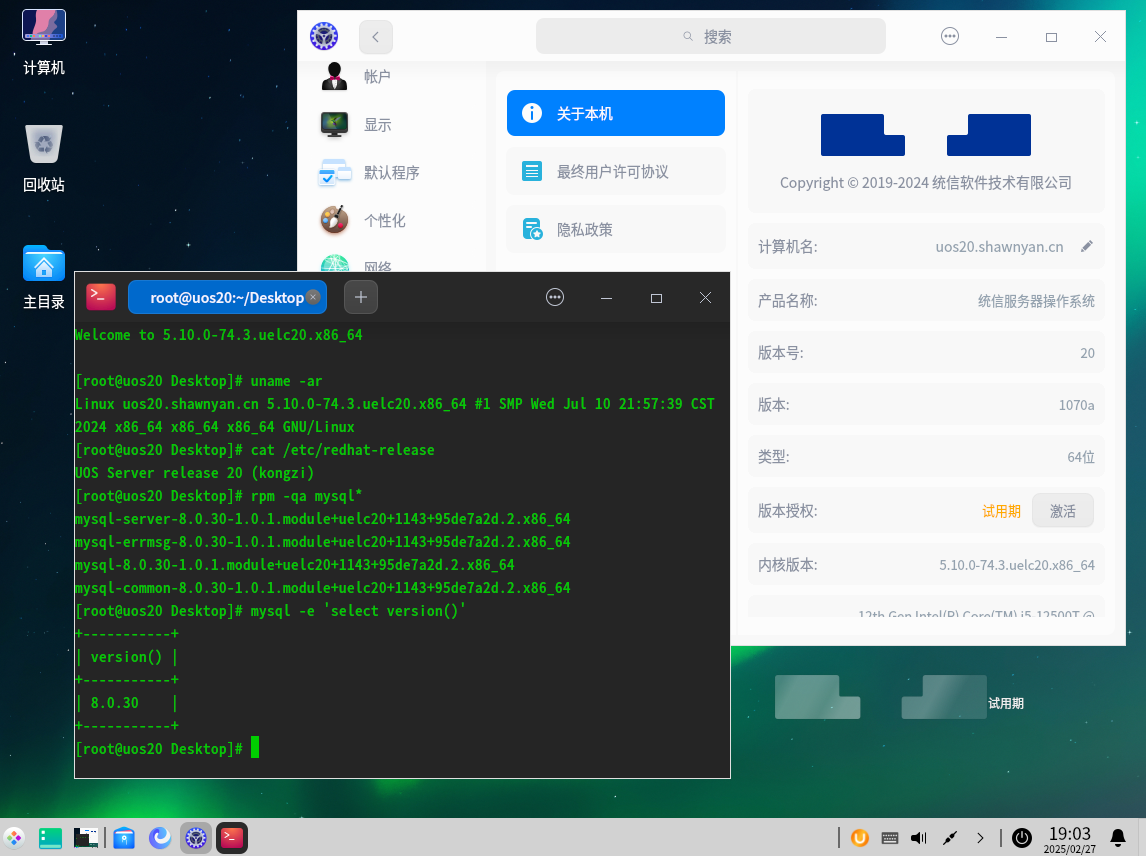
Task: Open the clock showing 19:03
Action: point(1069,839)
